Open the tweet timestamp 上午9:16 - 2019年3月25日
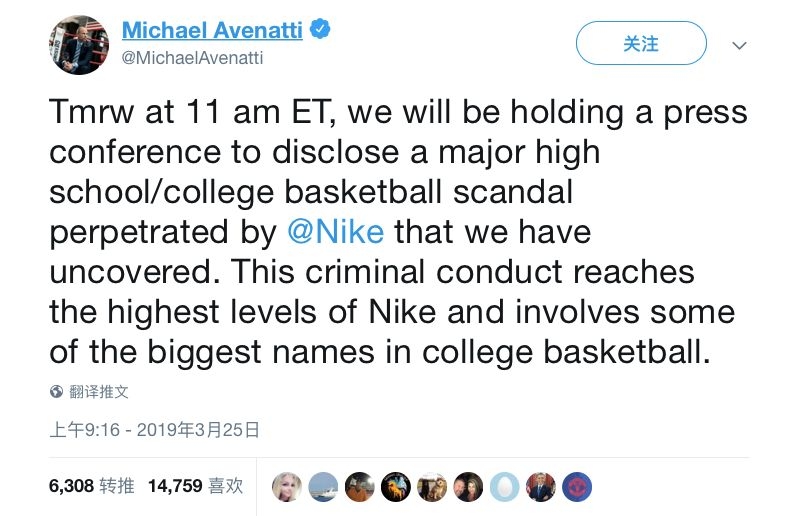Viewport: 793px width, 516px height. tap(154, 430)
